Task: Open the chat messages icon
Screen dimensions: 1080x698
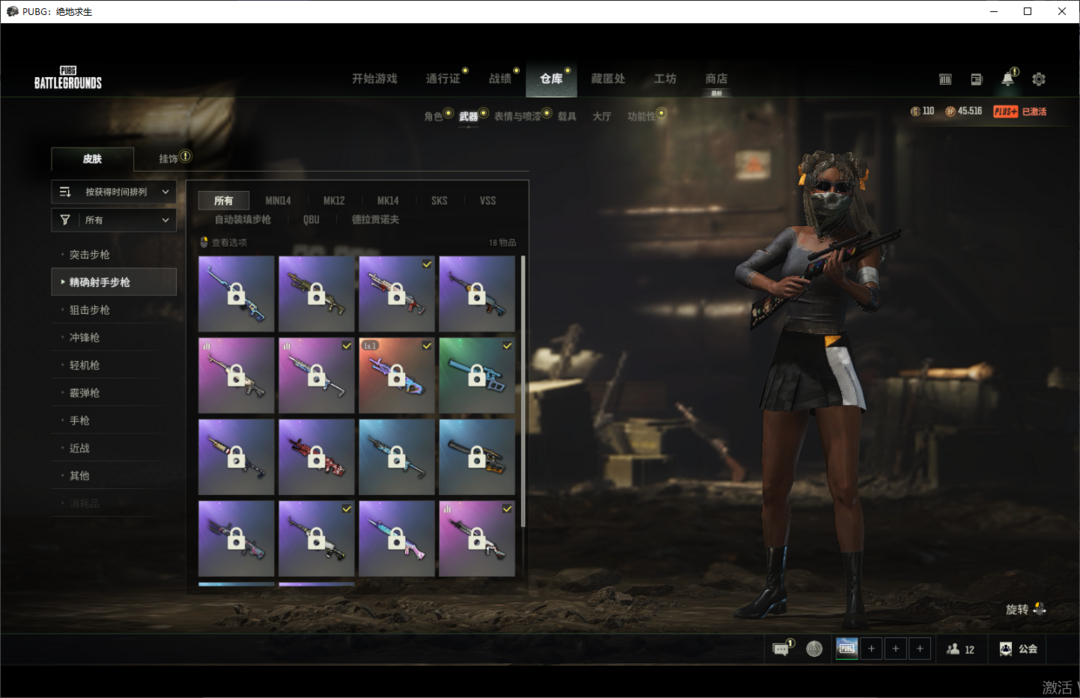Action: point(780,649)
